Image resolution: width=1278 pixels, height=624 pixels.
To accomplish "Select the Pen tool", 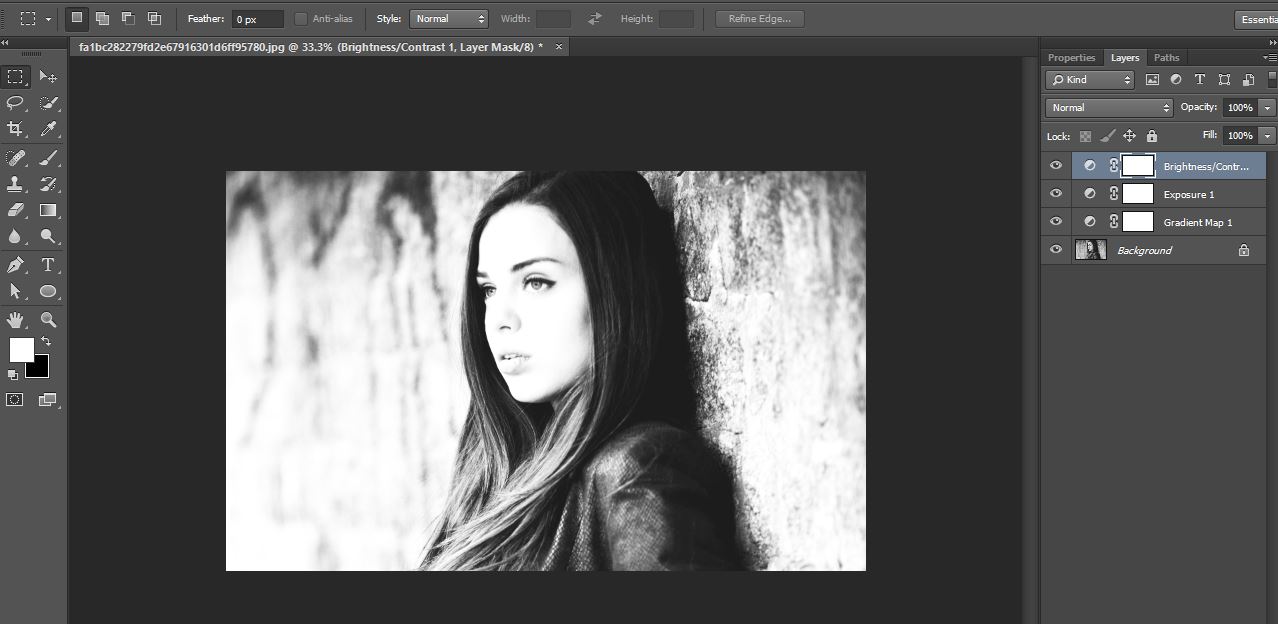I will coord(16,265).
